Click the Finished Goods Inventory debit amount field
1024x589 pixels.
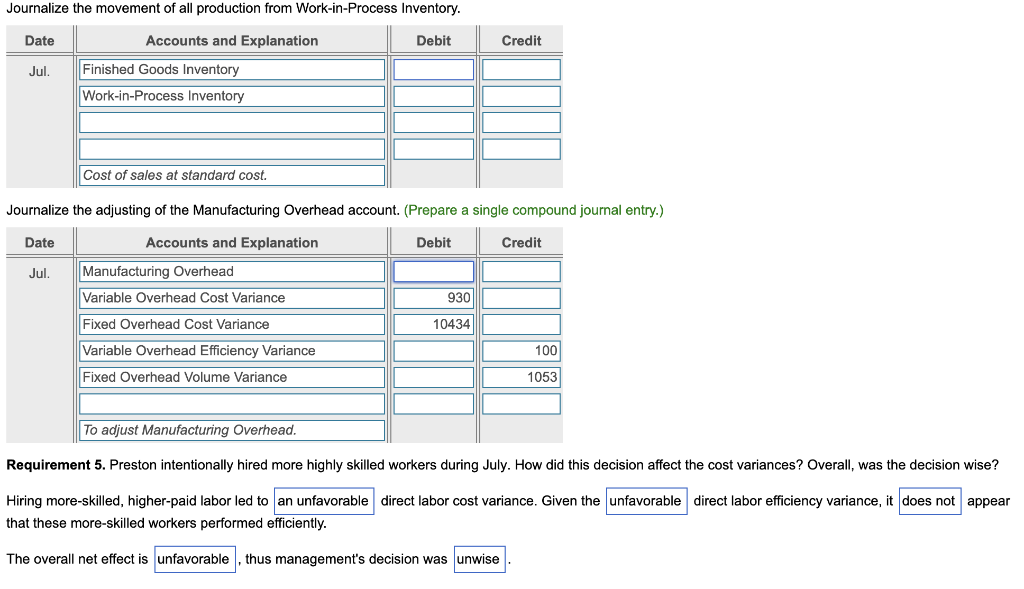tap(432, 69)
